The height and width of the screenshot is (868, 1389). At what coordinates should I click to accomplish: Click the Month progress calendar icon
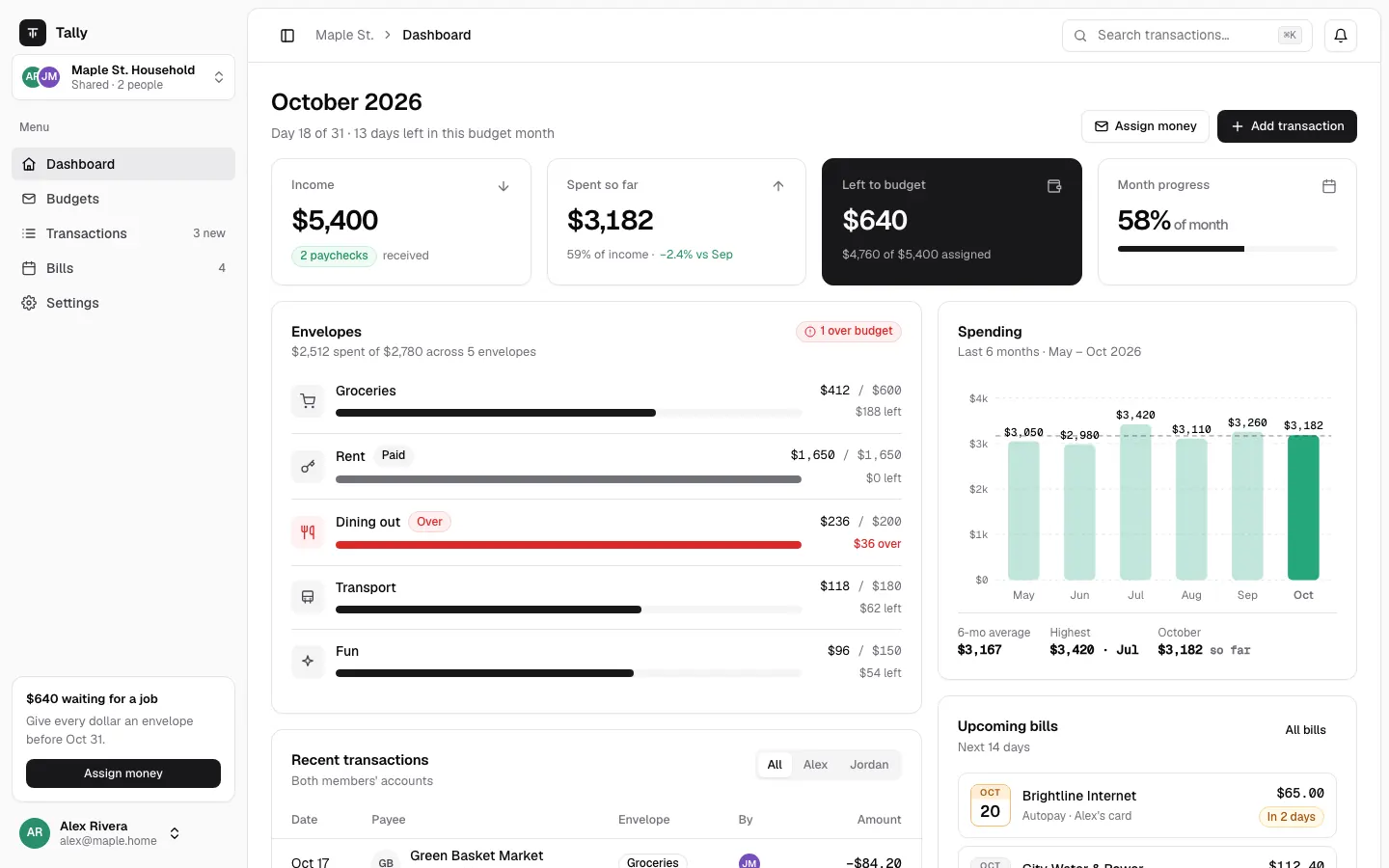point(1329,186)
